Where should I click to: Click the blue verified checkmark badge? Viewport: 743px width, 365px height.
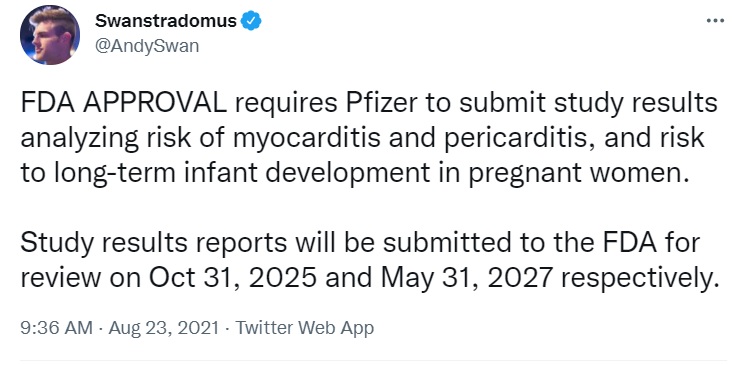coord(251,21)
